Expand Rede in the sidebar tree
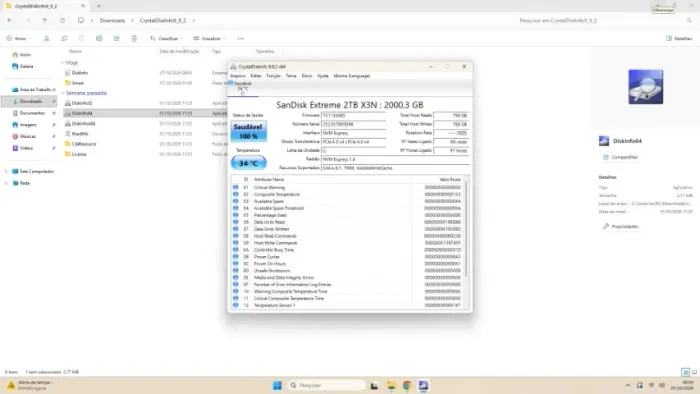The width and height of the screenshot is (700, 394). (6, 183)
